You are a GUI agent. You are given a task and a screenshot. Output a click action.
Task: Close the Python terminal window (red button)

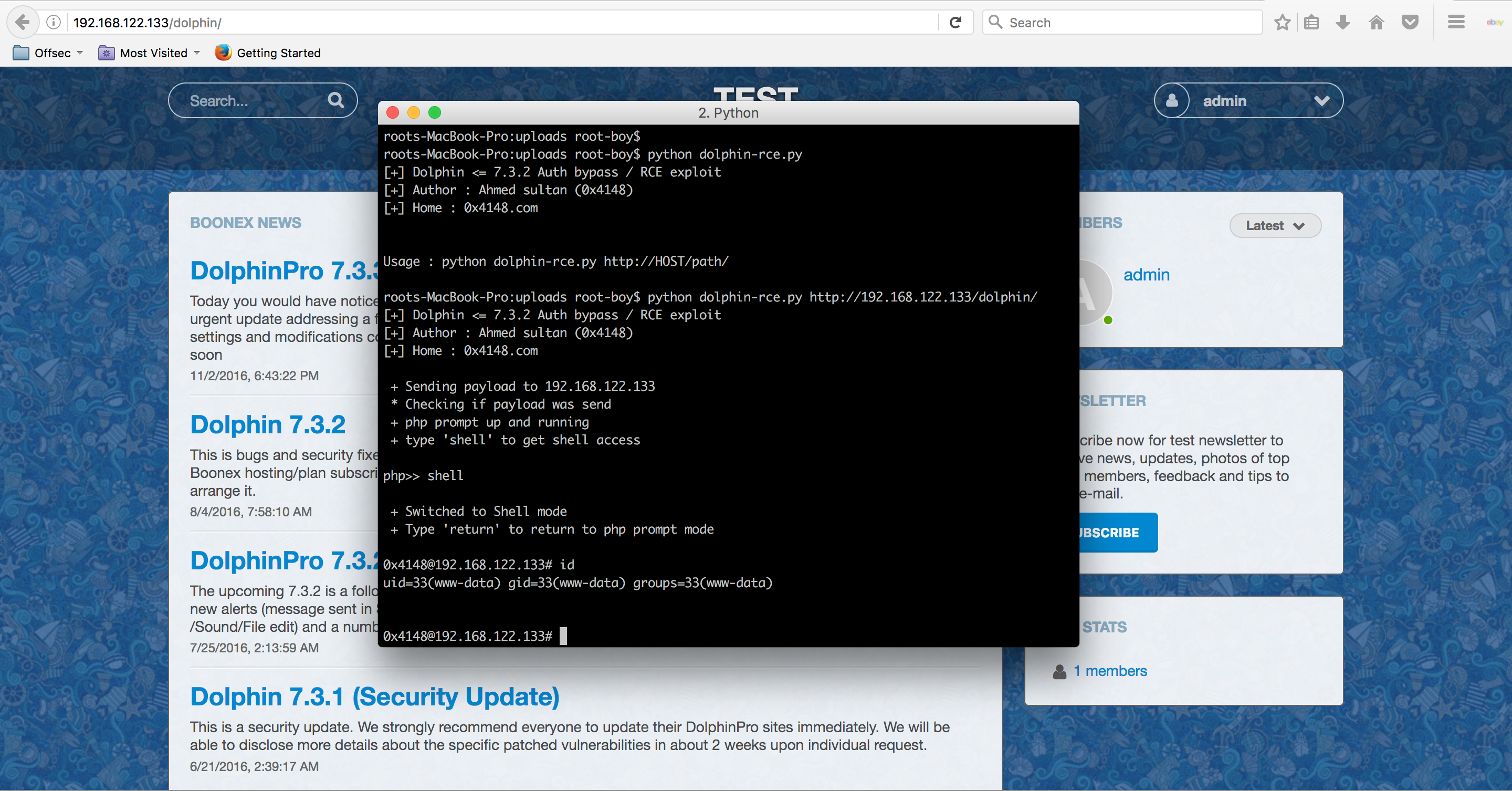(x=393, y=112)
